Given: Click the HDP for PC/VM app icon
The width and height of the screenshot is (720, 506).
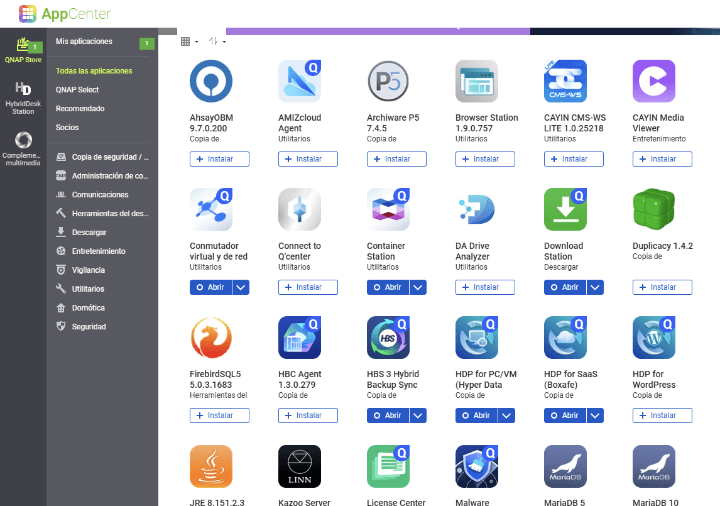Looking at the screenshot, I should tap(477, 337).
